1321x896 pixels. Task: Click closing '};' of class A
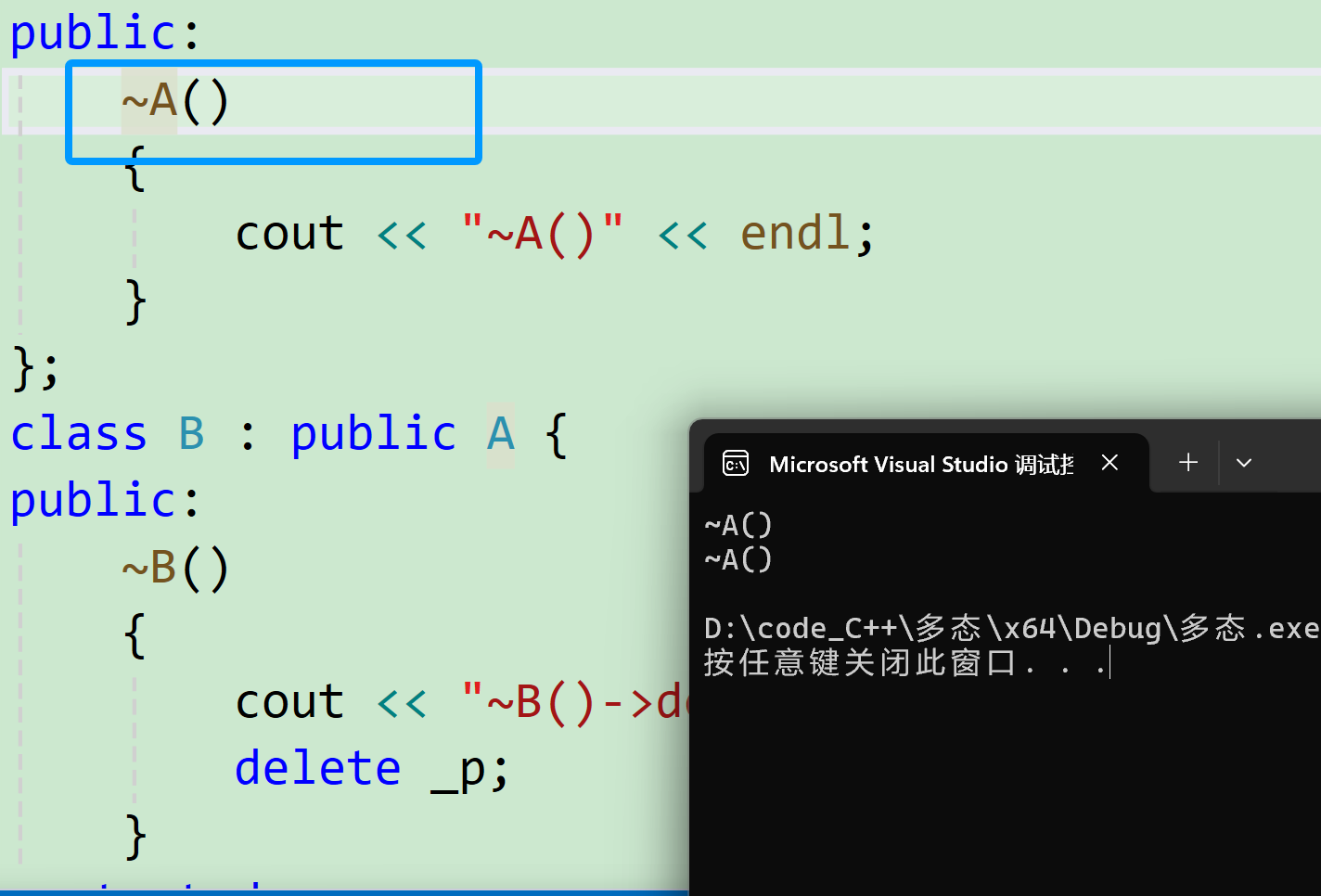[35, 367]
